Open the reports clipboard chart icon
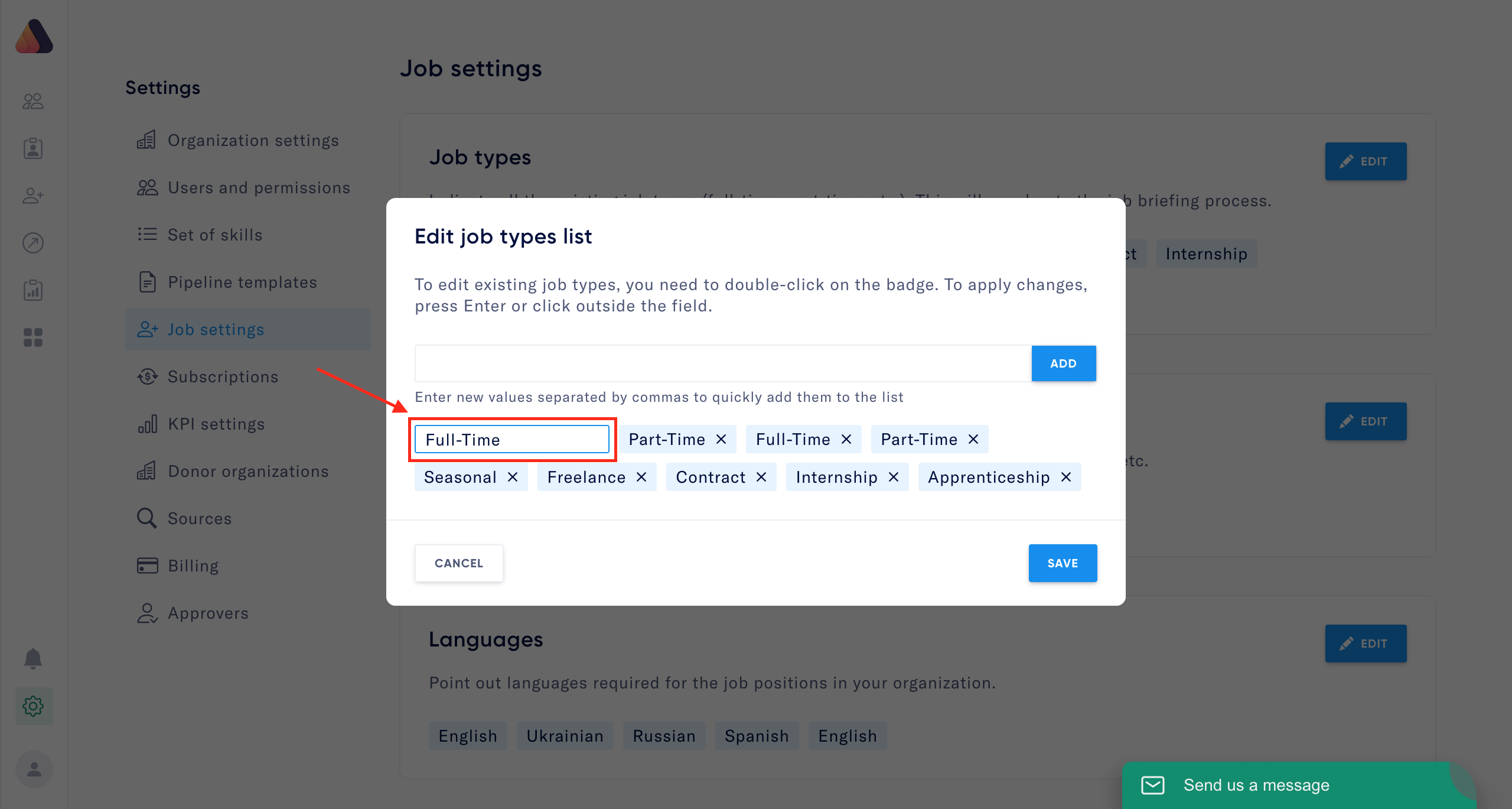This screenshot has height=809, width=1512. (x=33, y=290)
